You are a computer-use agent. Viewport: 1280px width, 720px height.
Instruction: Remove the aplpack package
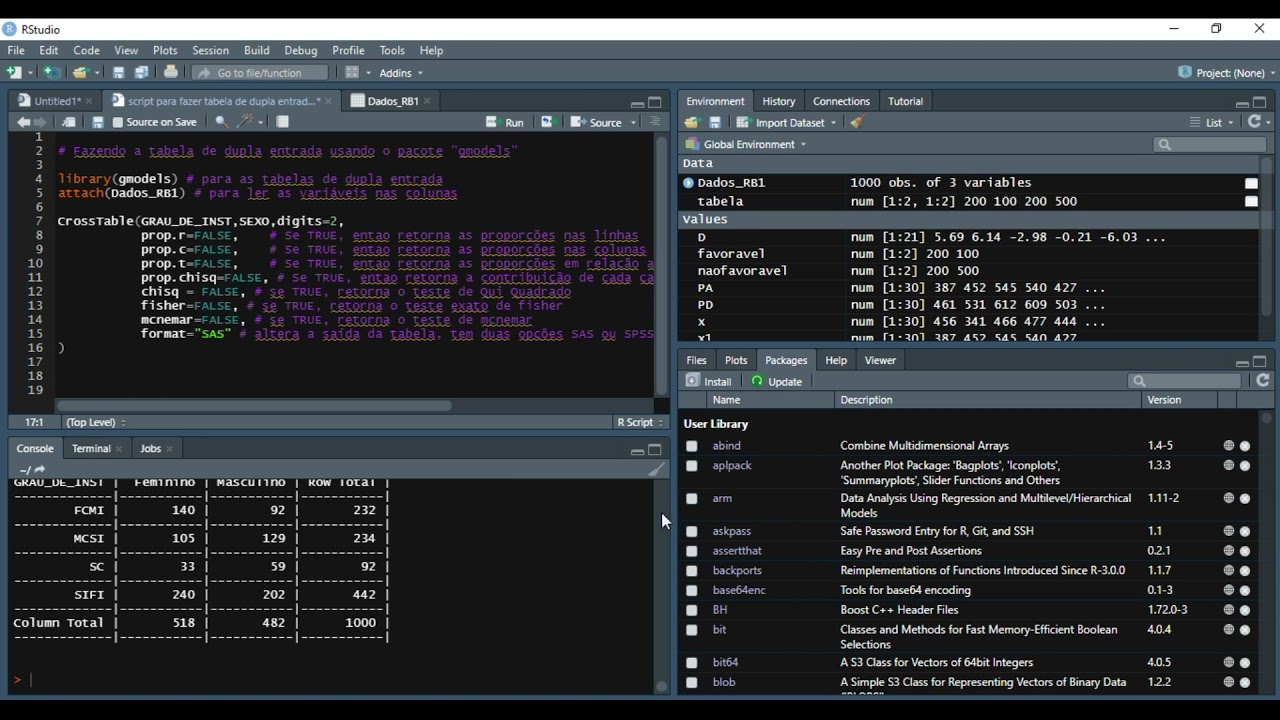point(1245,466)
